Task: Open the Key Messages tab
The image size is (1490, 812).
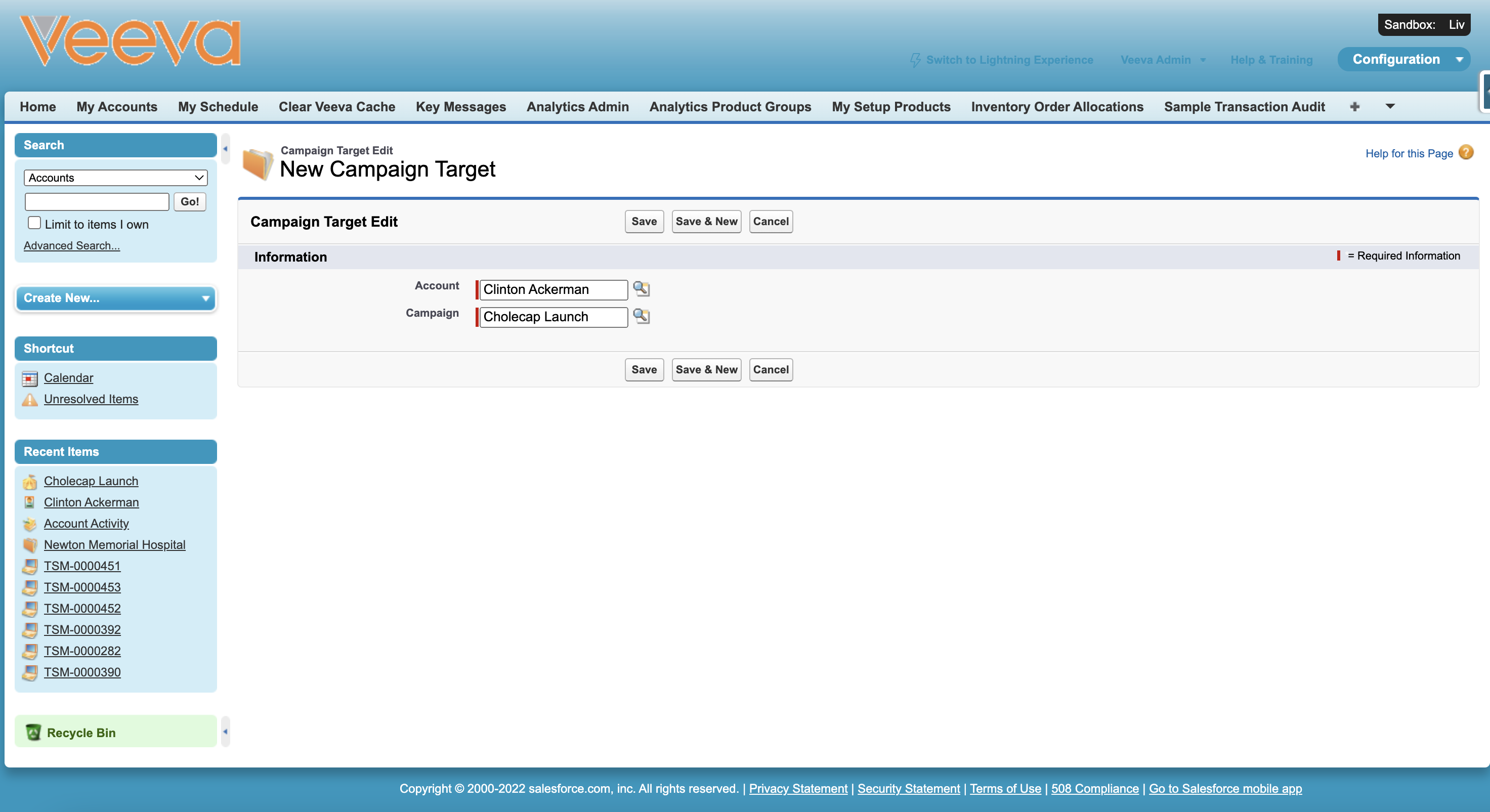Action: point(460,106)
